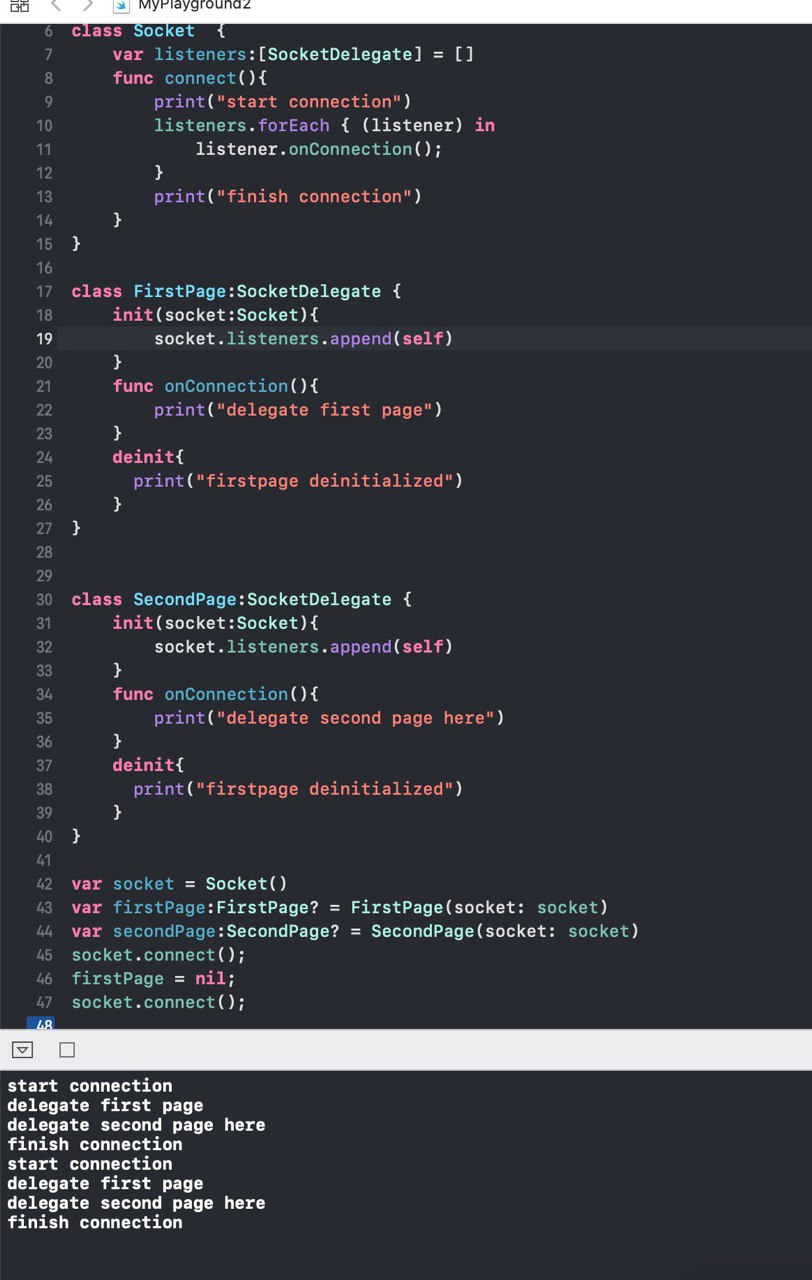Open the related items grid icon
Viewport: 812px width, 1280px height.
pos(19,5)
